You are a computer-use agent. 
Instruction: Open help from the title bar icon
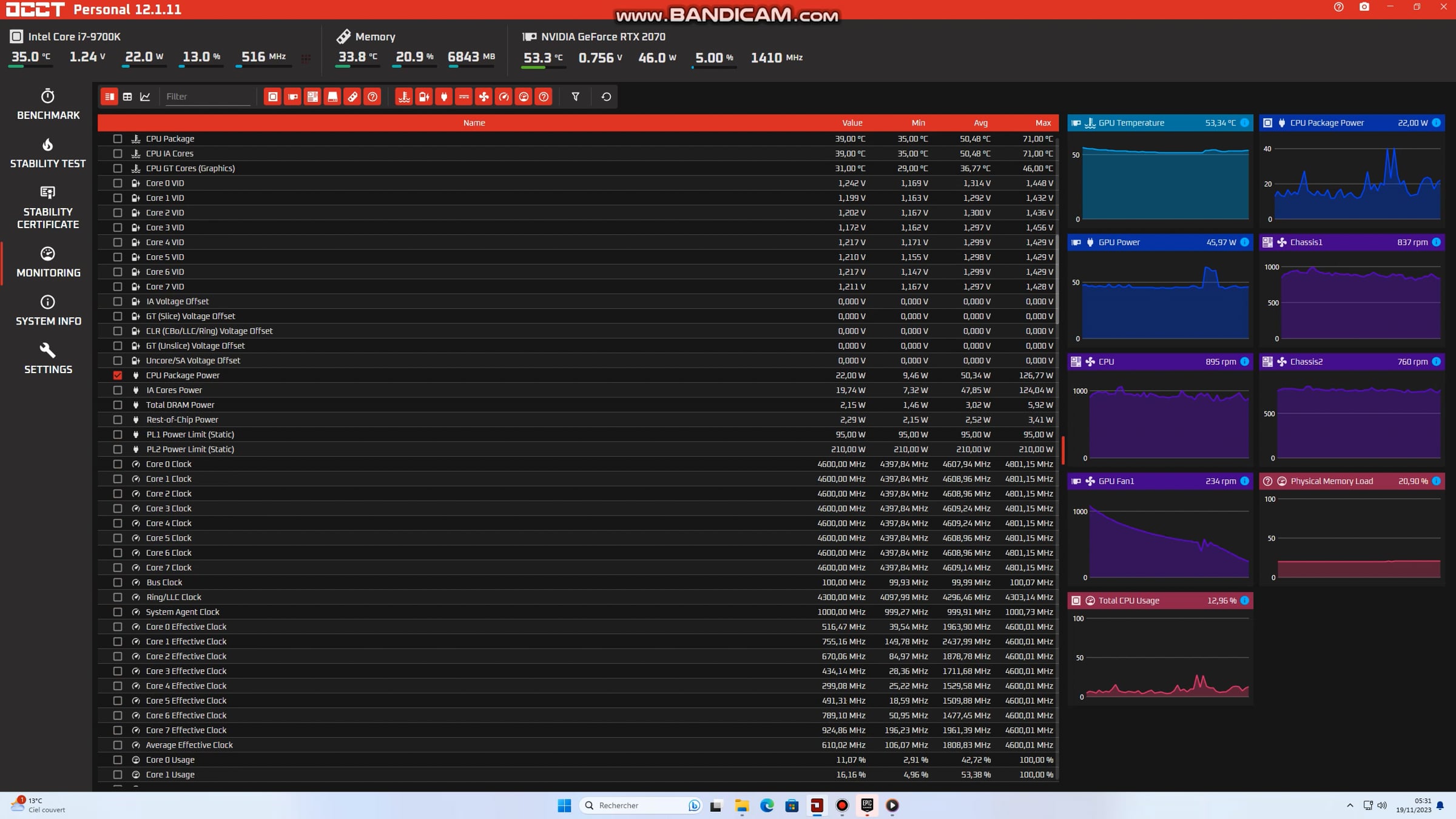(x=1338, y=7)
